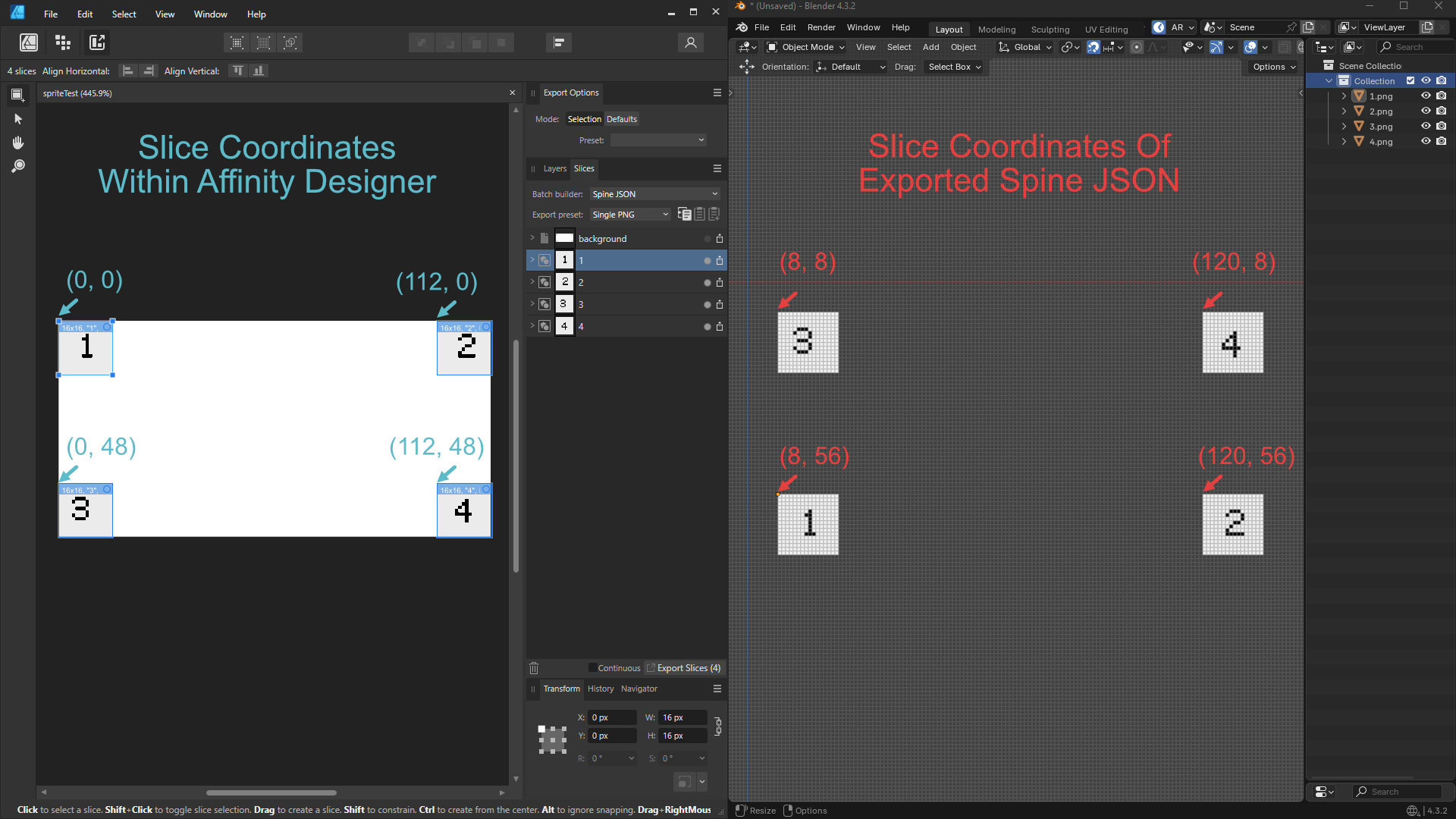The height and width of the screenshot is (819, 1456).
Task: Click Blender logo menu icon
Action: [742, 27]
